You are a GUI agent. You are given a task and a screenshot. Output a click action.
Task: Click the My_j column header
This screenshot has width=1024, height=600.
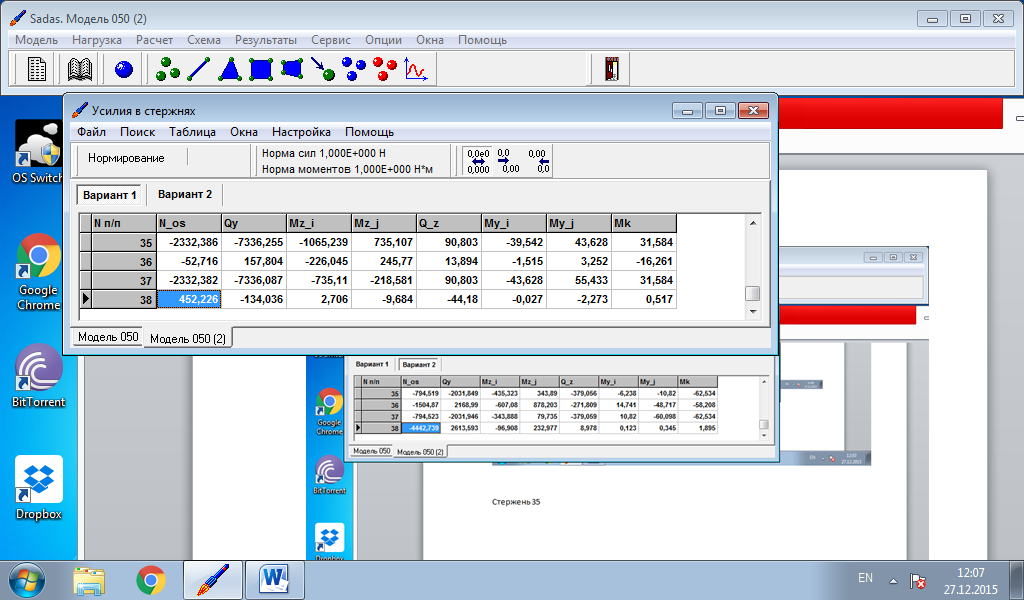pos(579,223)
